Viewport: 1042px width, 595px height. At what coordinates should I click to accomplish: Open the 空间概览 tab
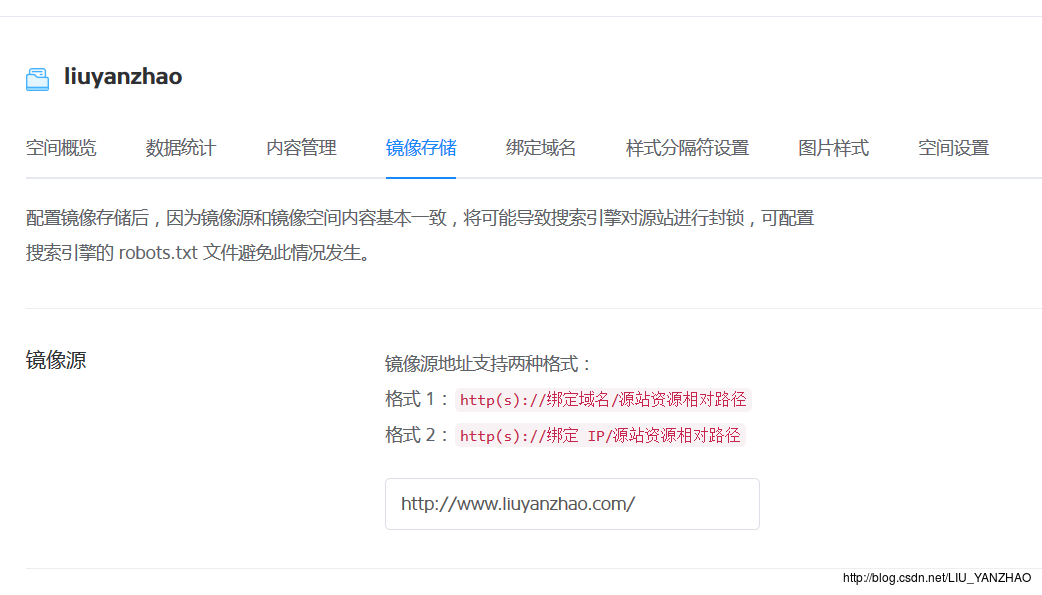coord(61,148)
